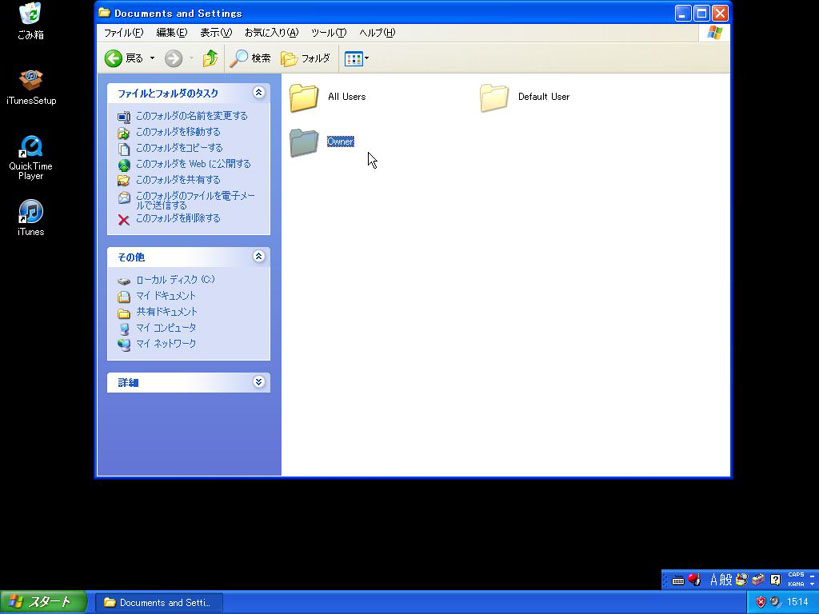Select the All Users folder icon

(304, 98)
